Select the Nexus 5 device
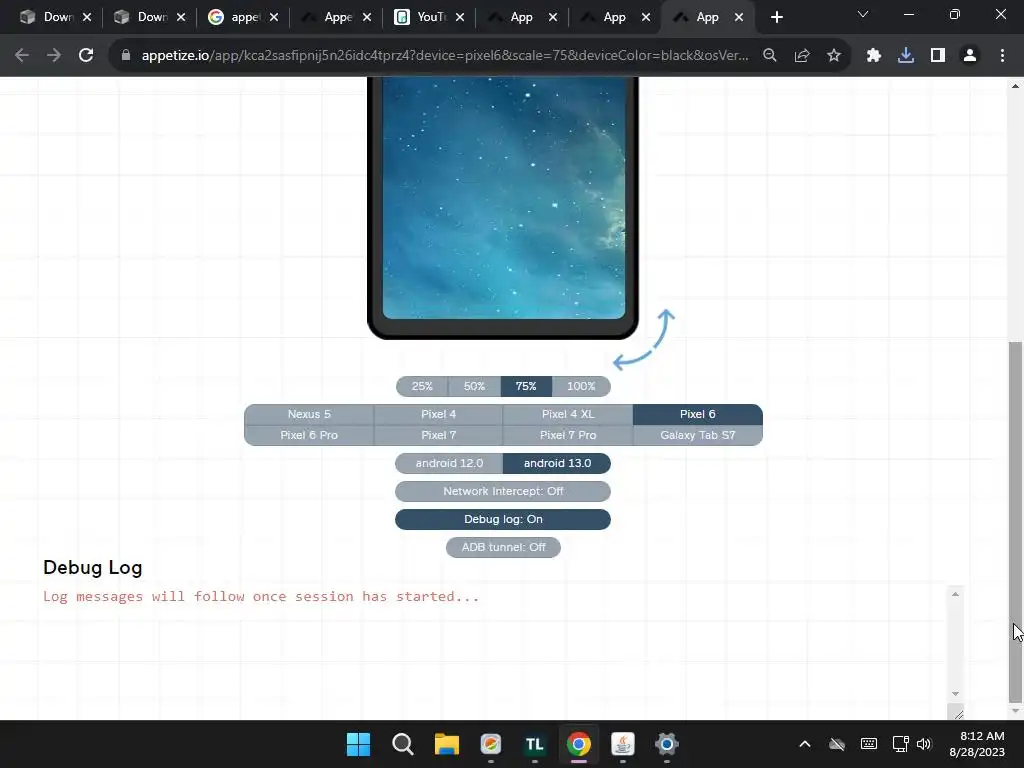This screenshot has height=768, width=1024. pos(309,414)
